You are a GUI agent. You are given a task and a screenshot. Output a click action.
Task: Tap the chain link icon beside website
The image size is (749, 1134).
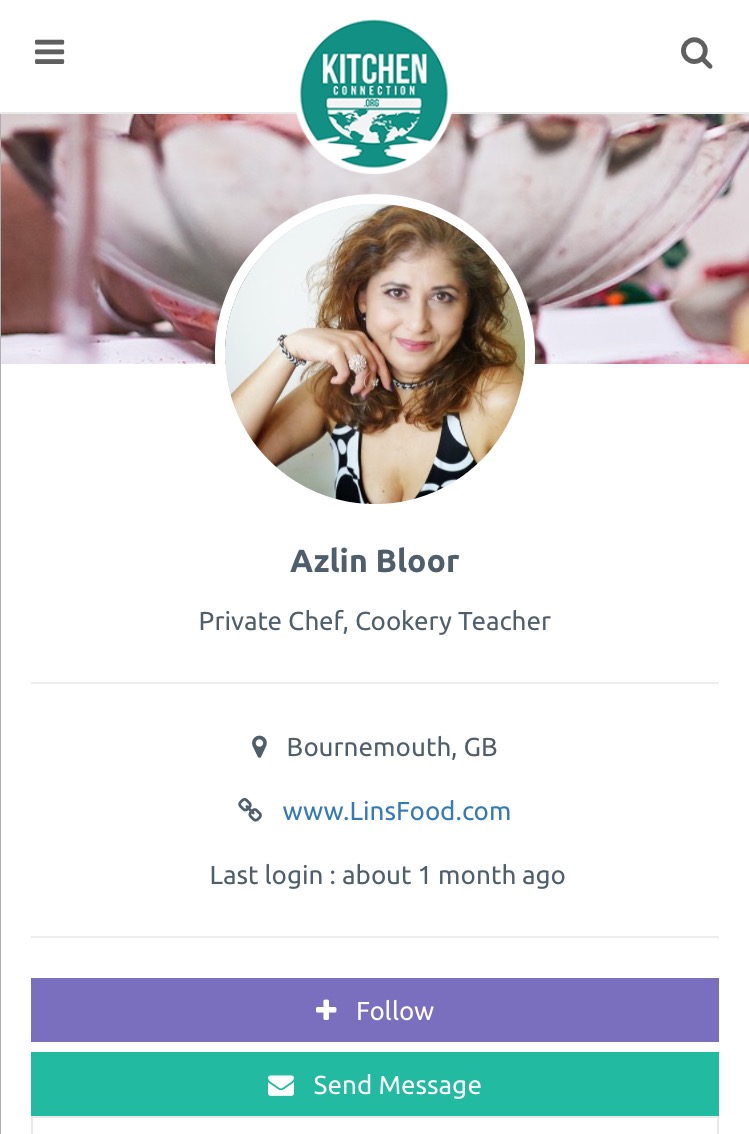point(250,810)
